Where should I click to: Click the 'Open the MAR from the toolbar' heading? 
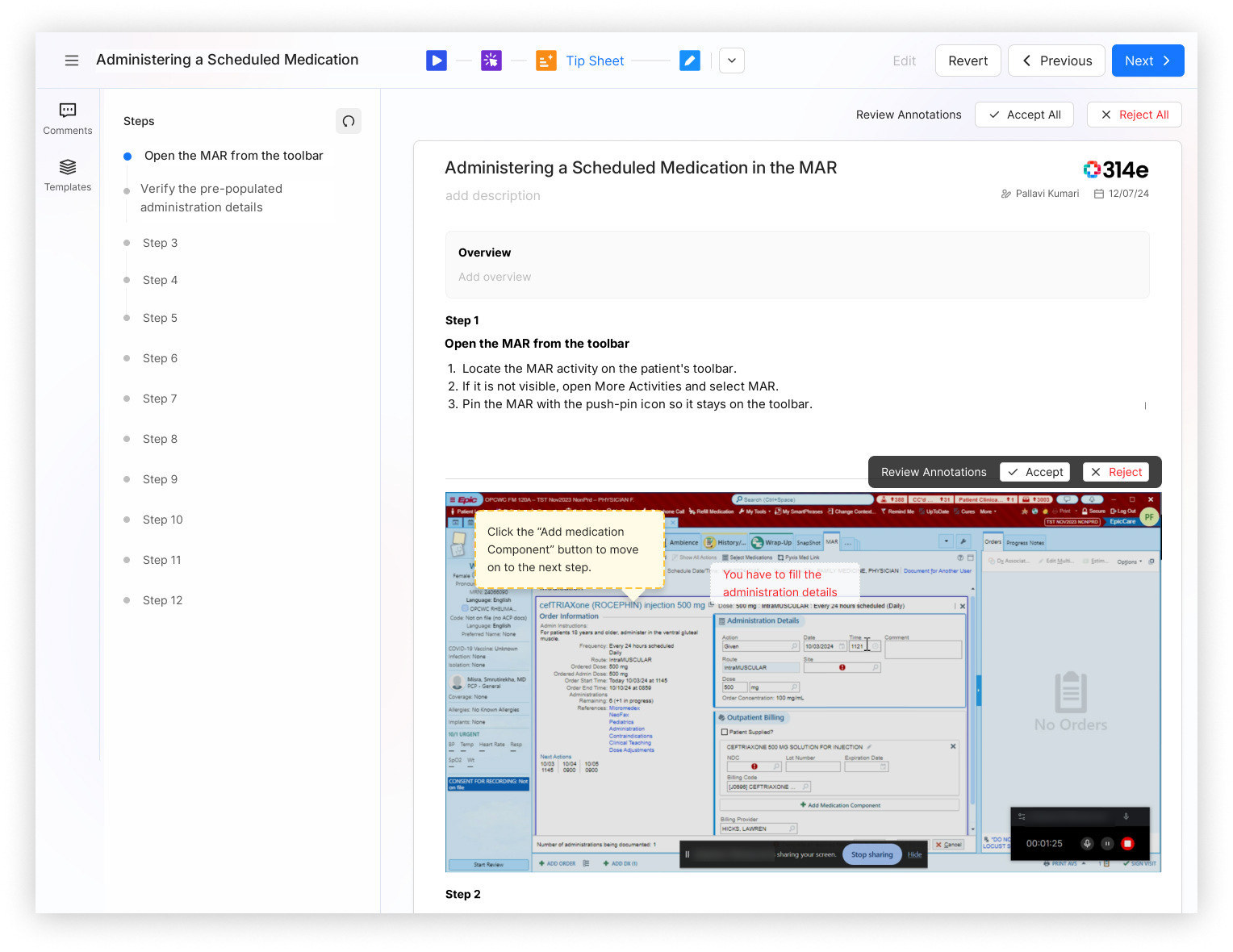click(537, 344)
